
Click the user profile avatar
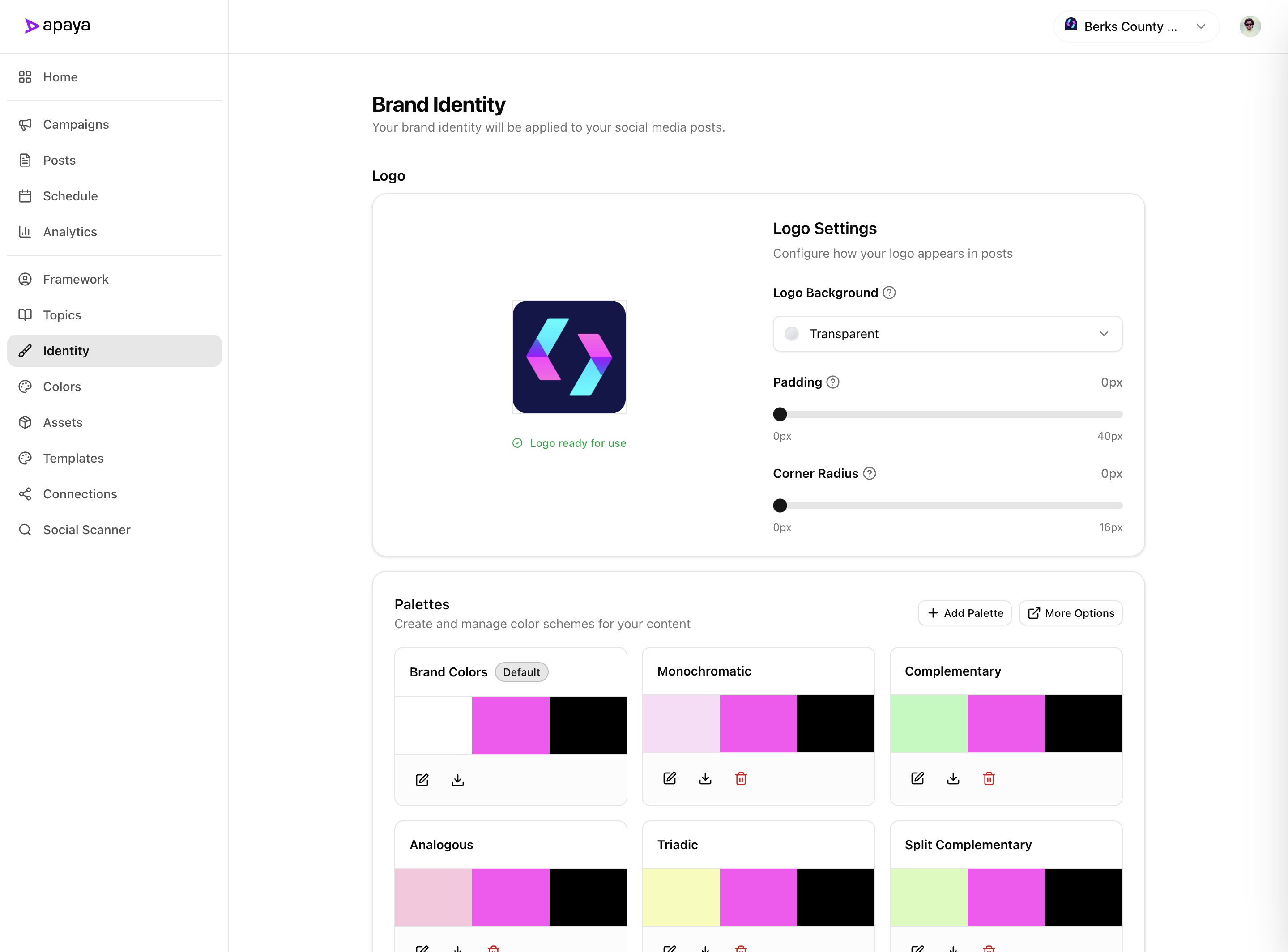click(1250, 26)
